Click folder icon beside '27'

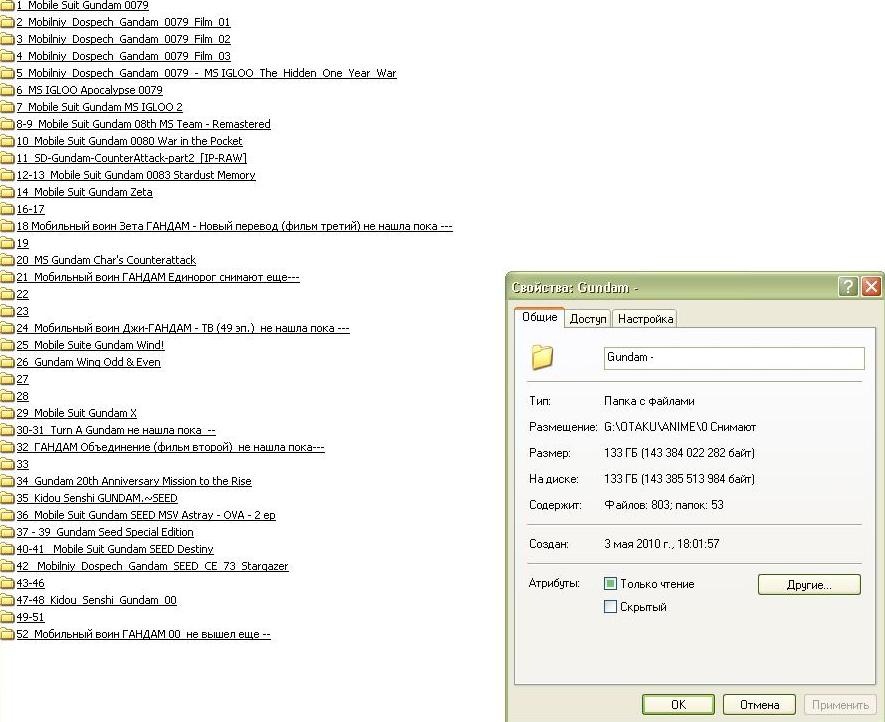coord(7,379)
